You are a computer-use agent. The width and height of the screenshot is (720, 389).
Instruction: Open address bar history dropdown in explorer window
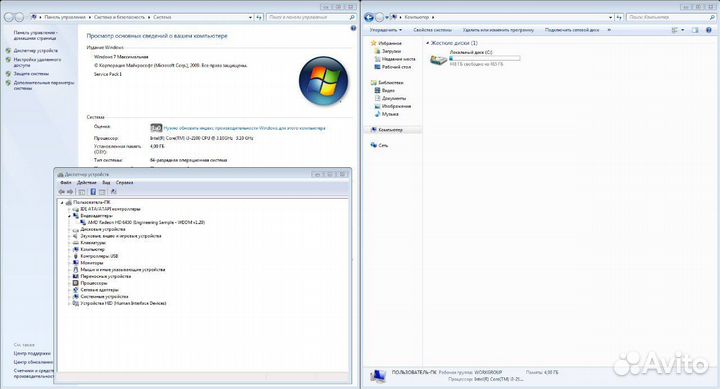[x=610, y=17]
